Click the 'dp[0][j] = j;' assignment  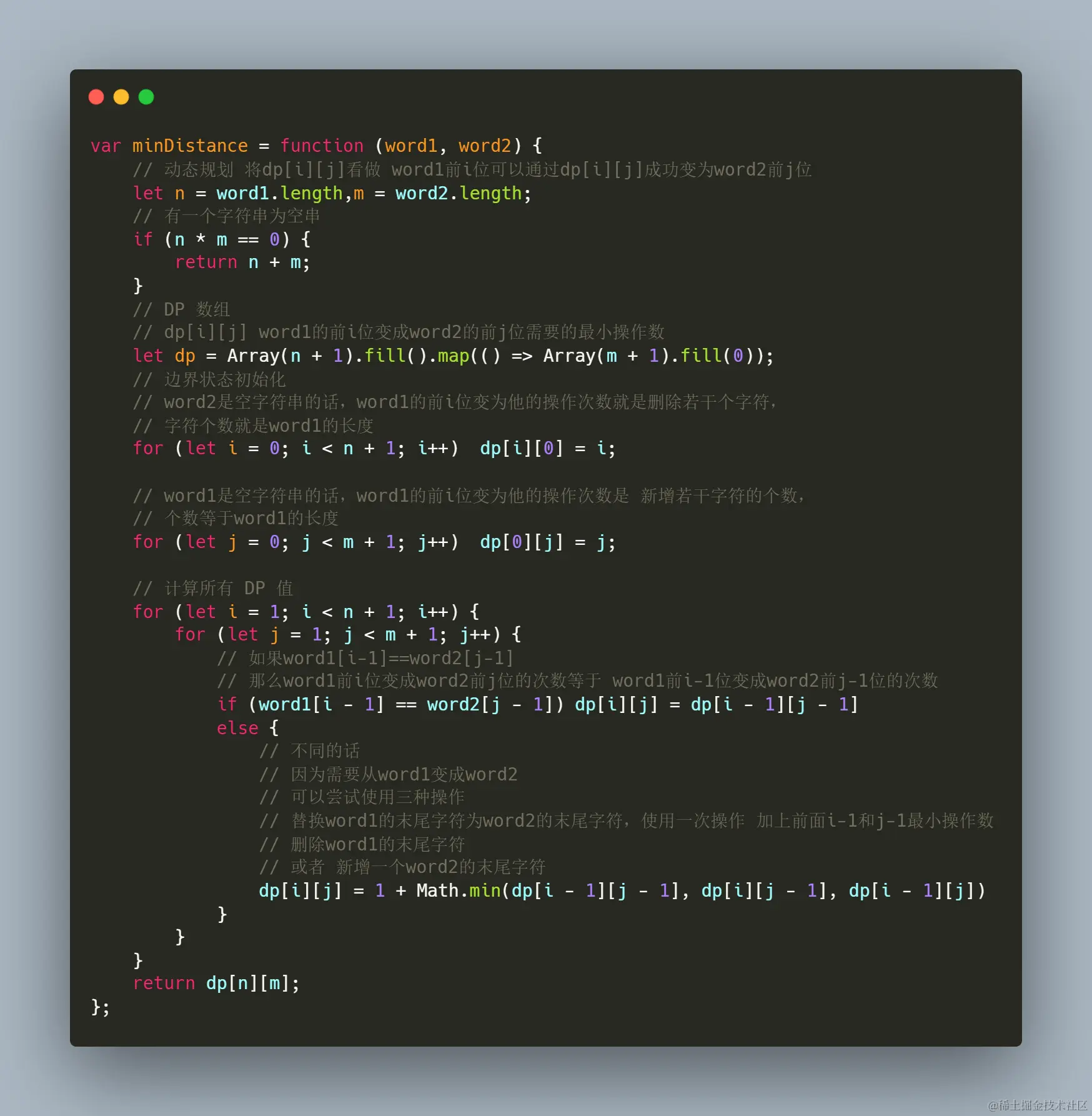pos(548,542)
